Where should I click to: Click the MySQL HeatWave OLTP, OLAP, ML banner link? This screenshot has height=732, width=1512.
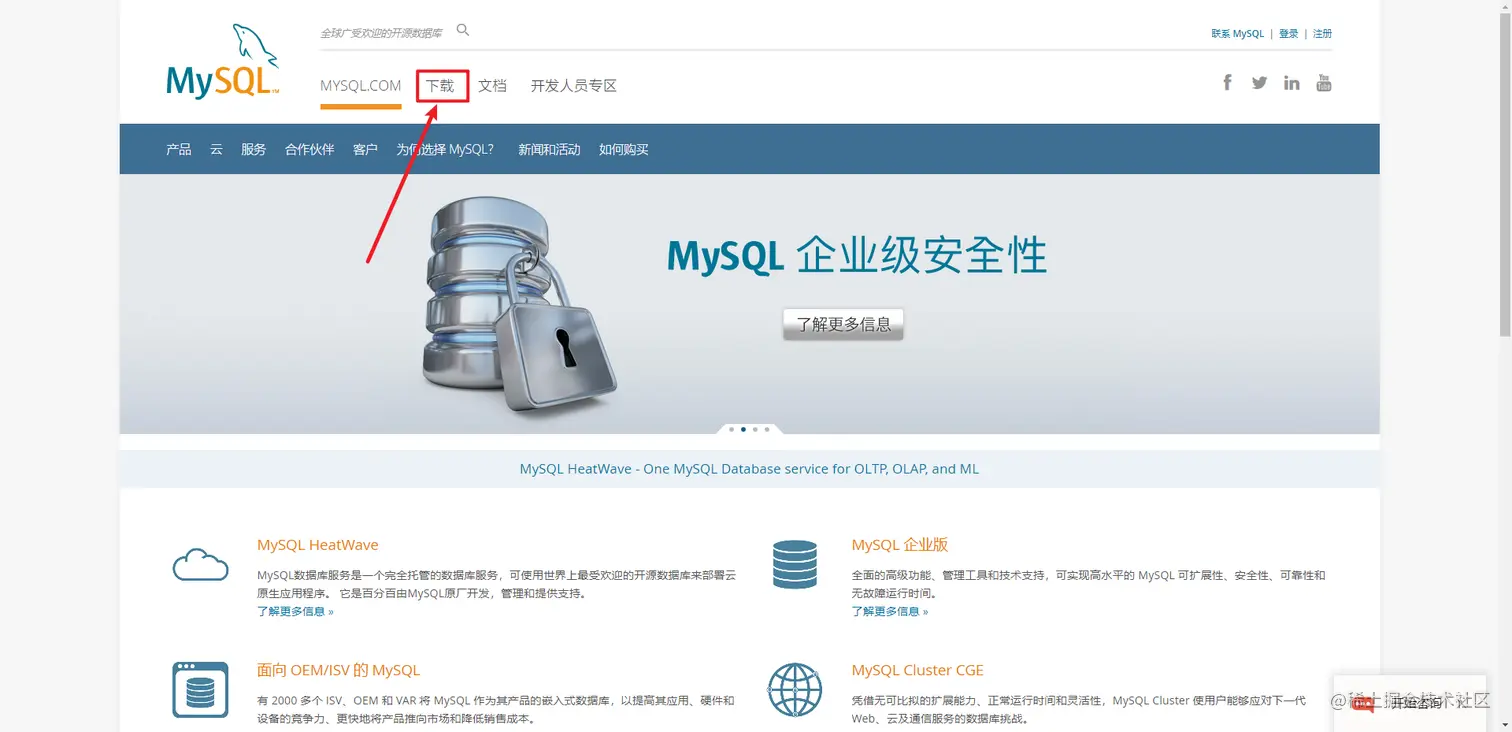pyautogui.click(x=749, y=469)
